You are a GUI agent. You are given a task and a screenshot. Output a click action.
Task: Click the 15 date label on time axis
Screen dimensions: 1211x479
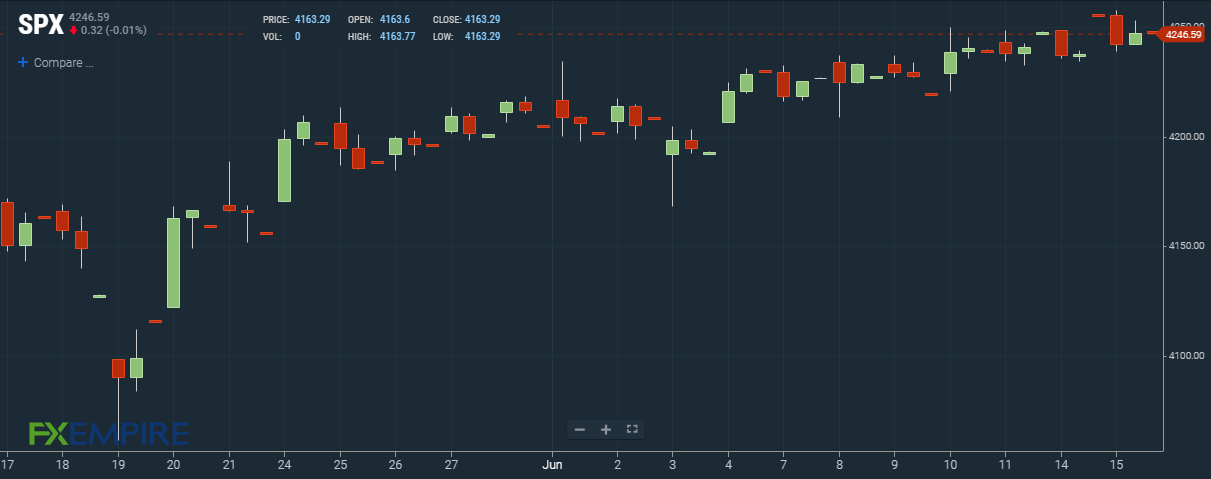coord(1116,465)
